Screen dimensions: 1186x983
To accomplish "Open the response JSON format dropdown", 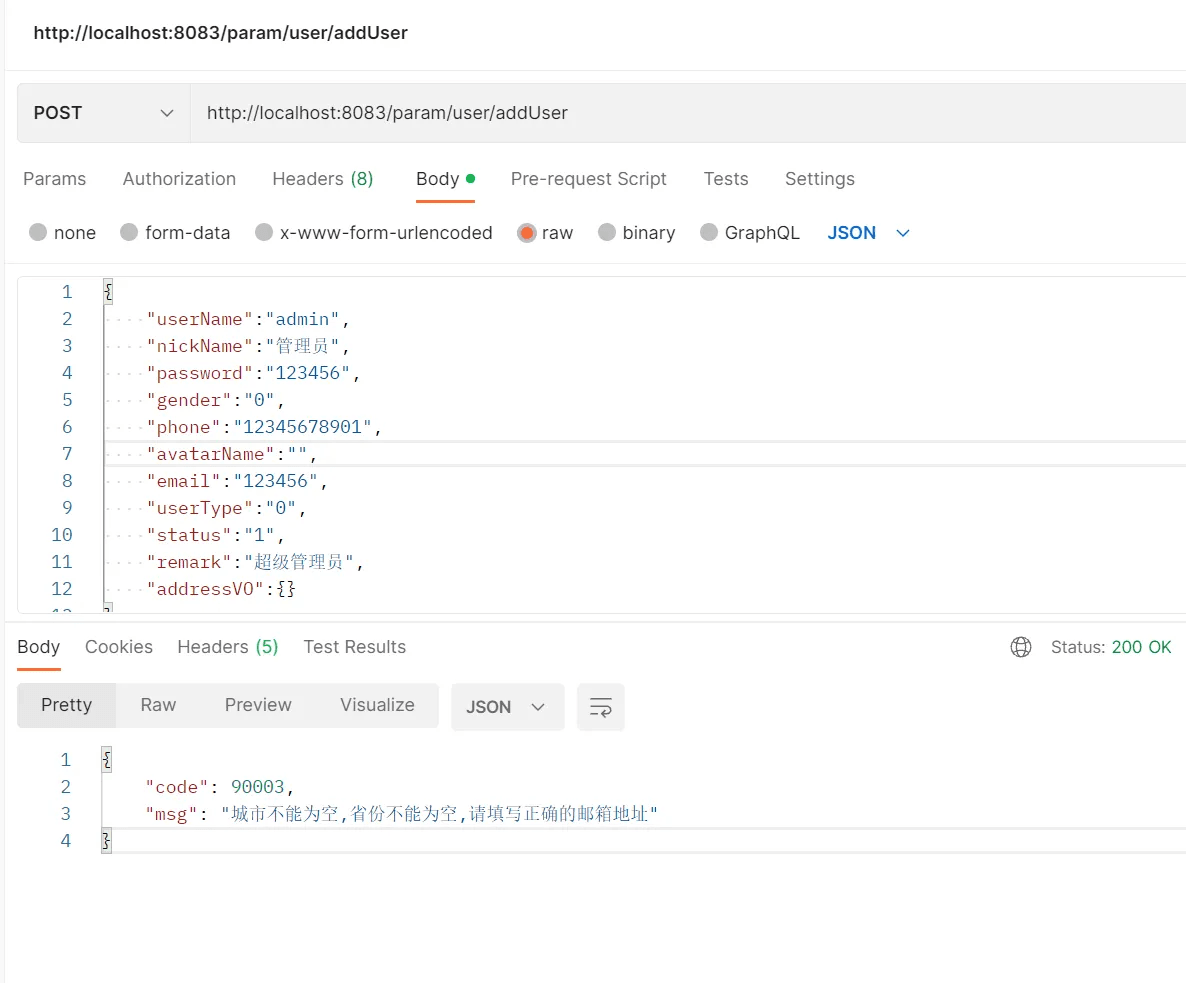I will tap(507, 707).
